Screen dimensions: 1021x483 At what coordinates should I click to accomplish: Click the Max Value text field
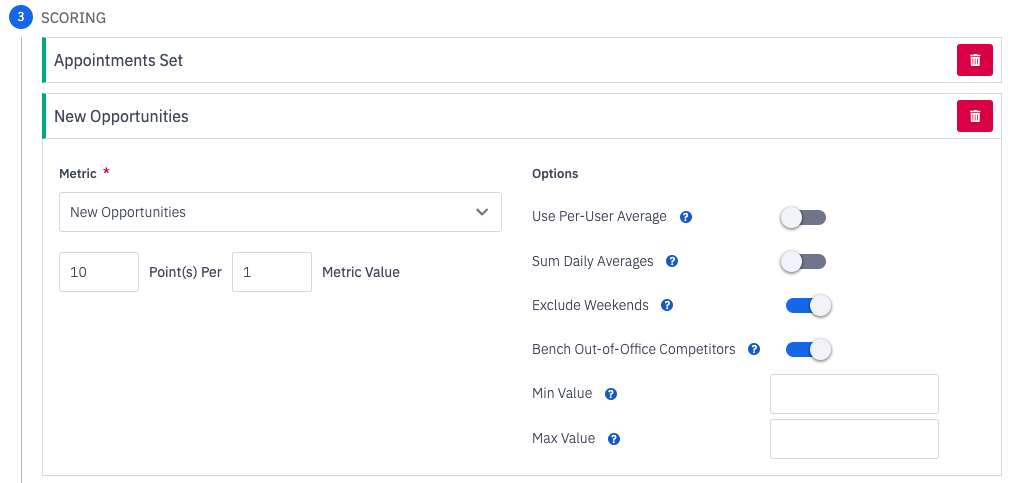tap(854, 438)
